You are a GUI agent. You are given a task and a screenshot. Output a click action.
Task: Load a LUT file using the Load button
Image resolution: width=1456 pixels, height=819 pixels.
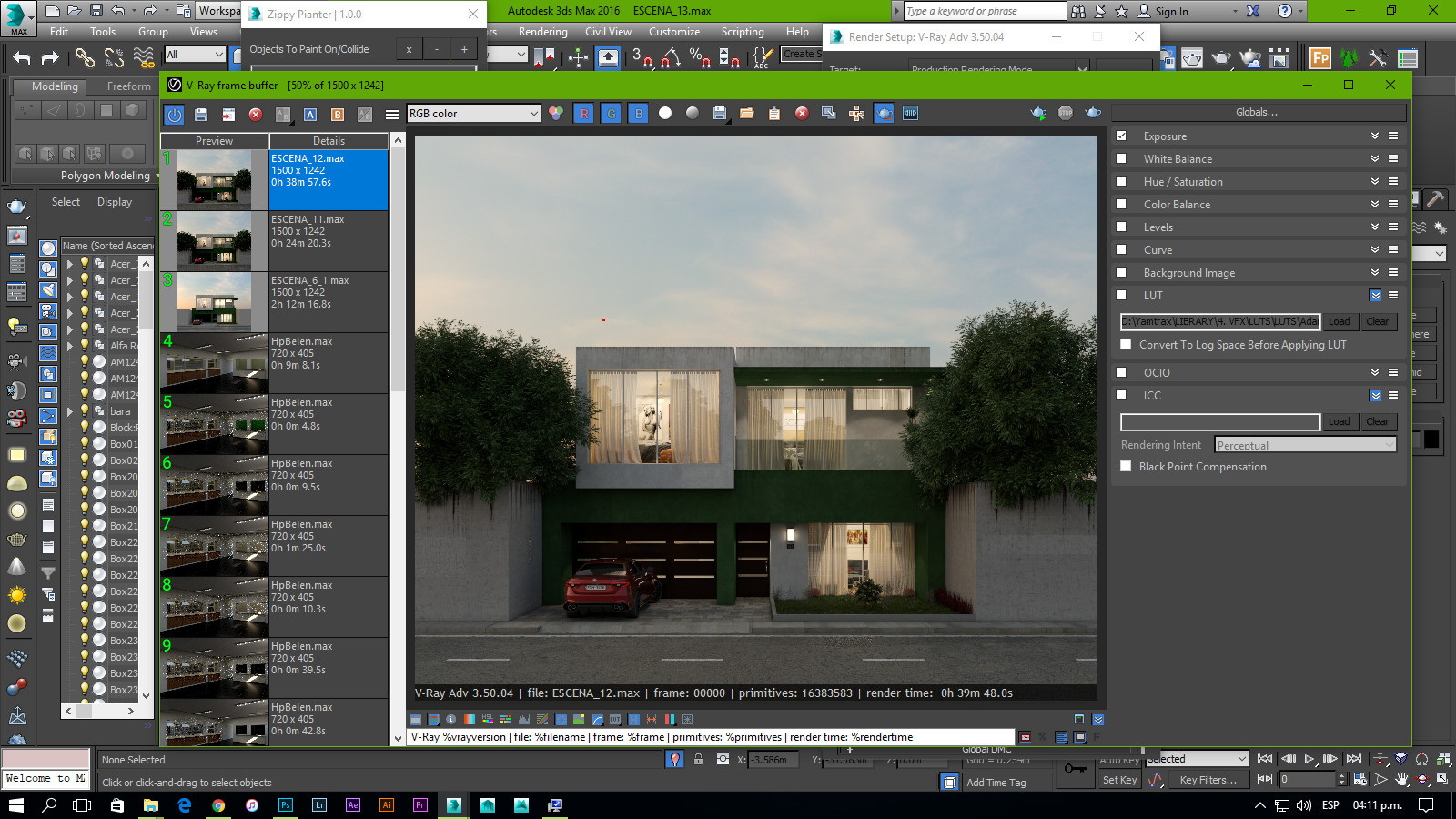coord(1339,321)
